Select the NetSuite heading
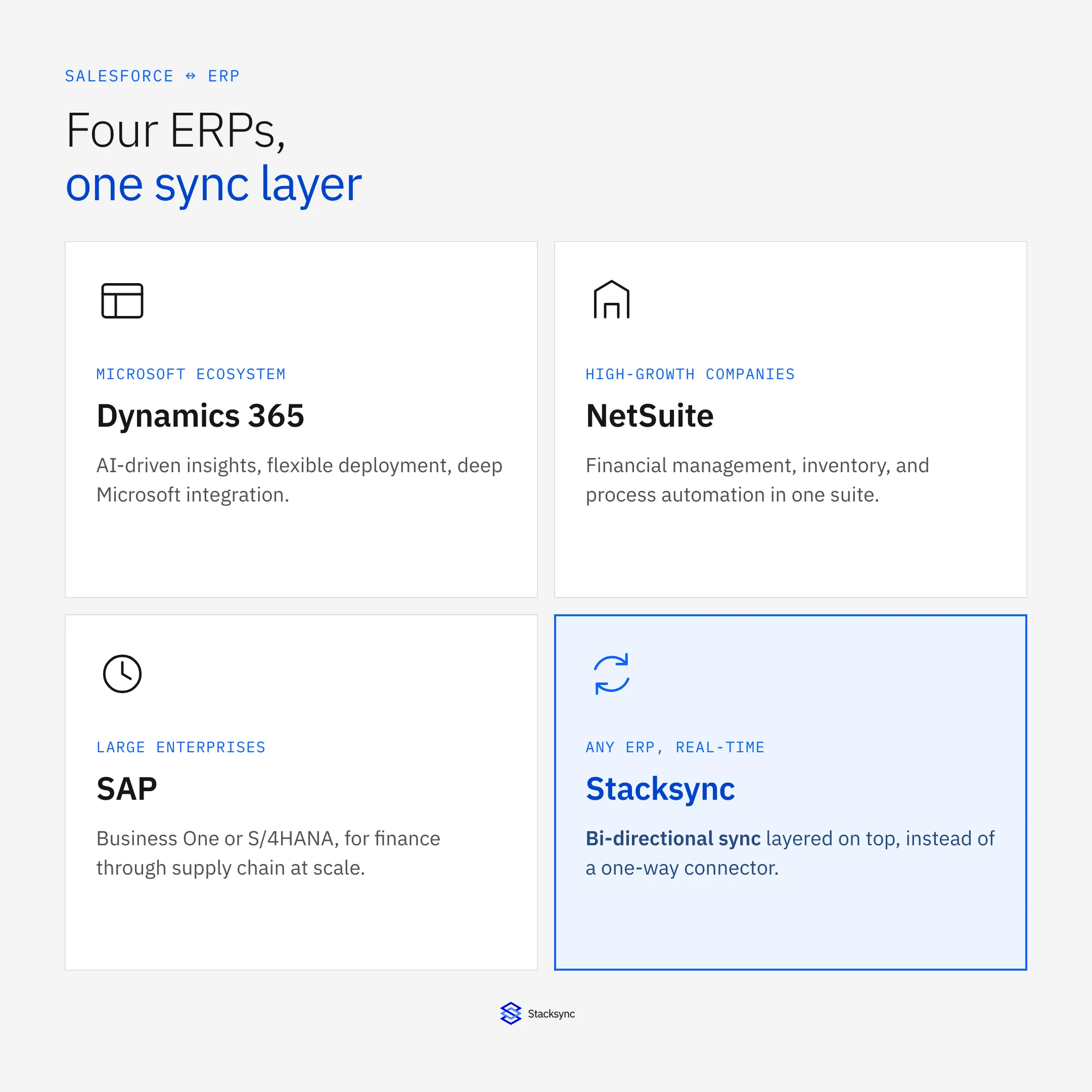The height and width of the screenshot is (1092, 1092). click(650, 416)
